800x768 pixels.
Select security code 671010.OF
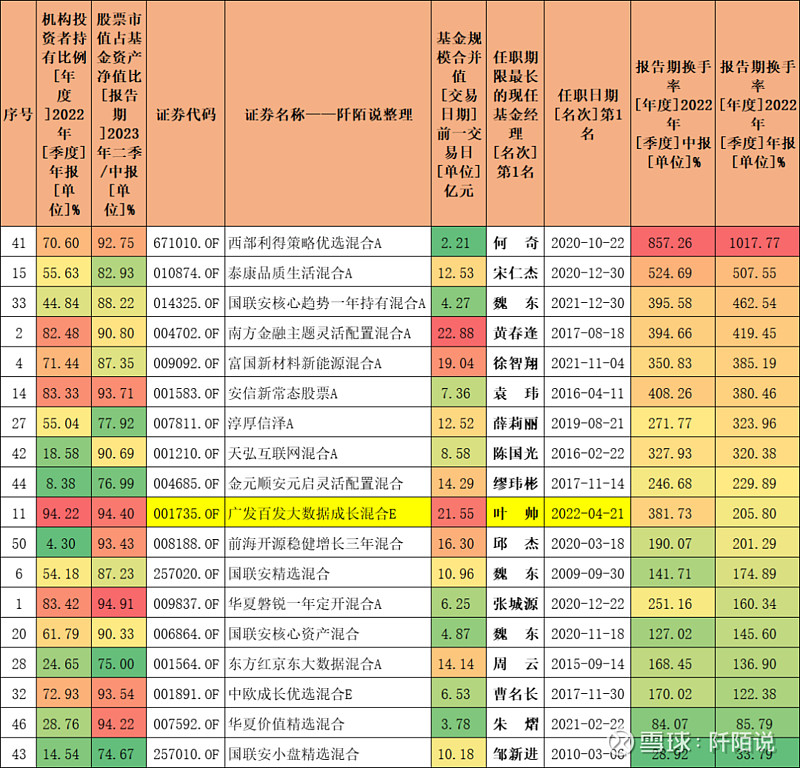pos(186,243)
